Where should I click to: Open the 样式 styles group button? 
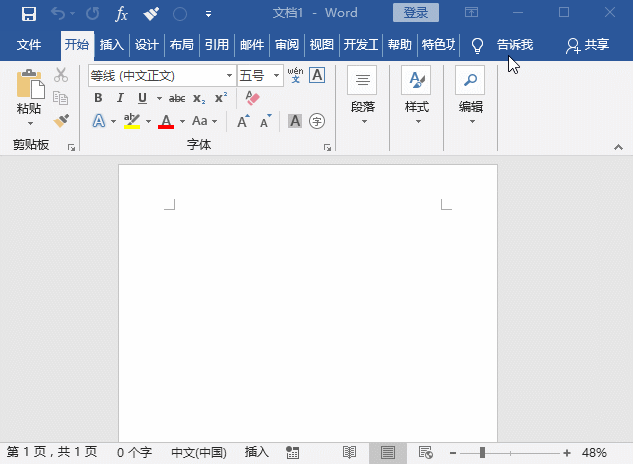[417, 96]
